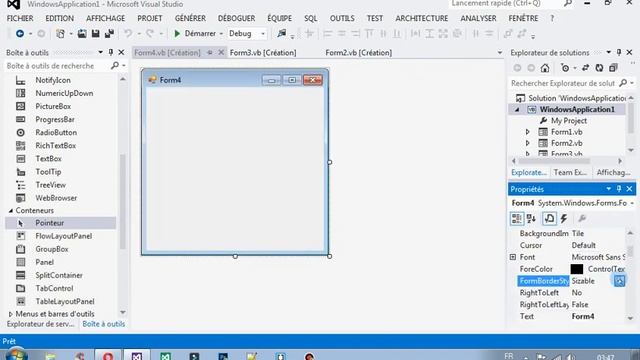The height and width of the screenshot is (360, 640).
Task: Select My Project in Solution Explorer
Action: tap(569, 121)
